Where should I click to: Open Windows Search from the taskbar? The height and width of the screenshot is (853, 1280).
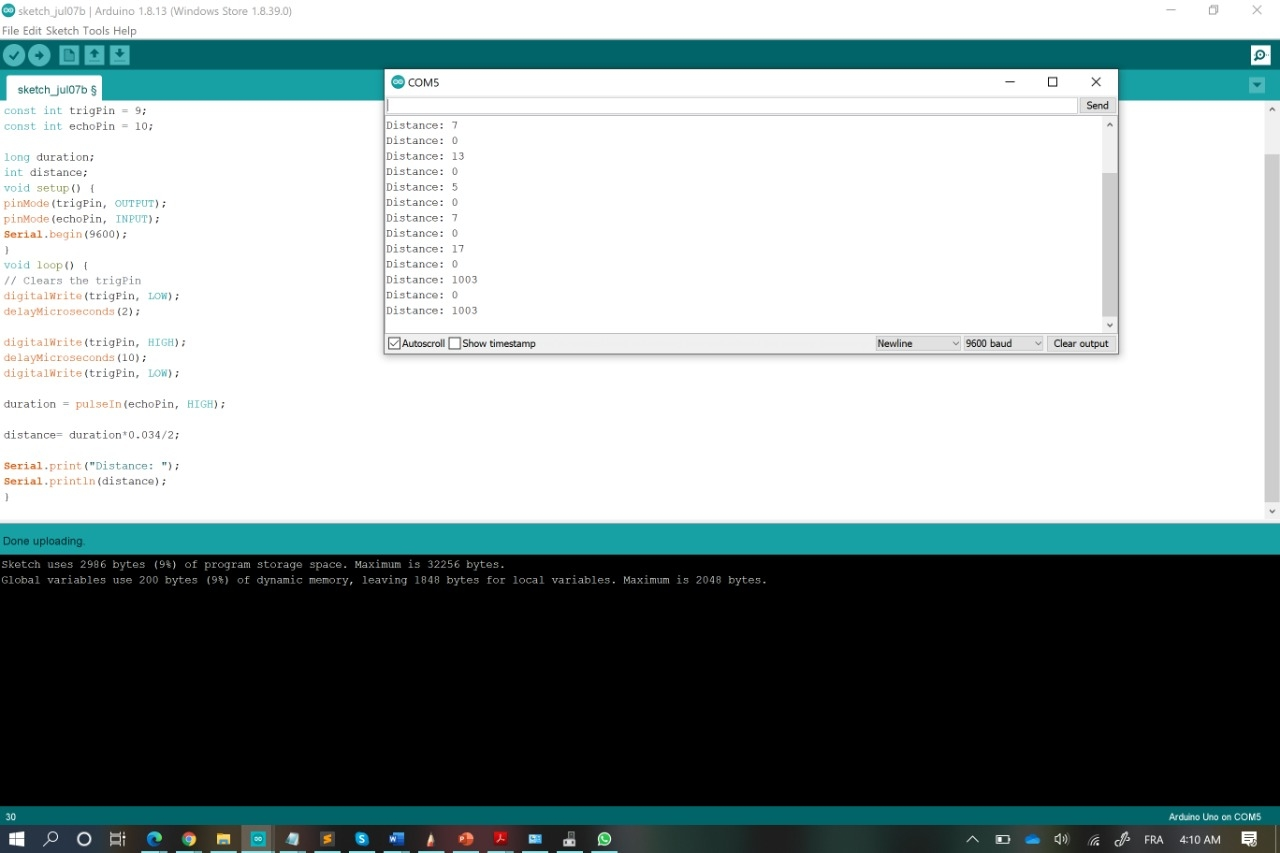[x=51, y=839]
